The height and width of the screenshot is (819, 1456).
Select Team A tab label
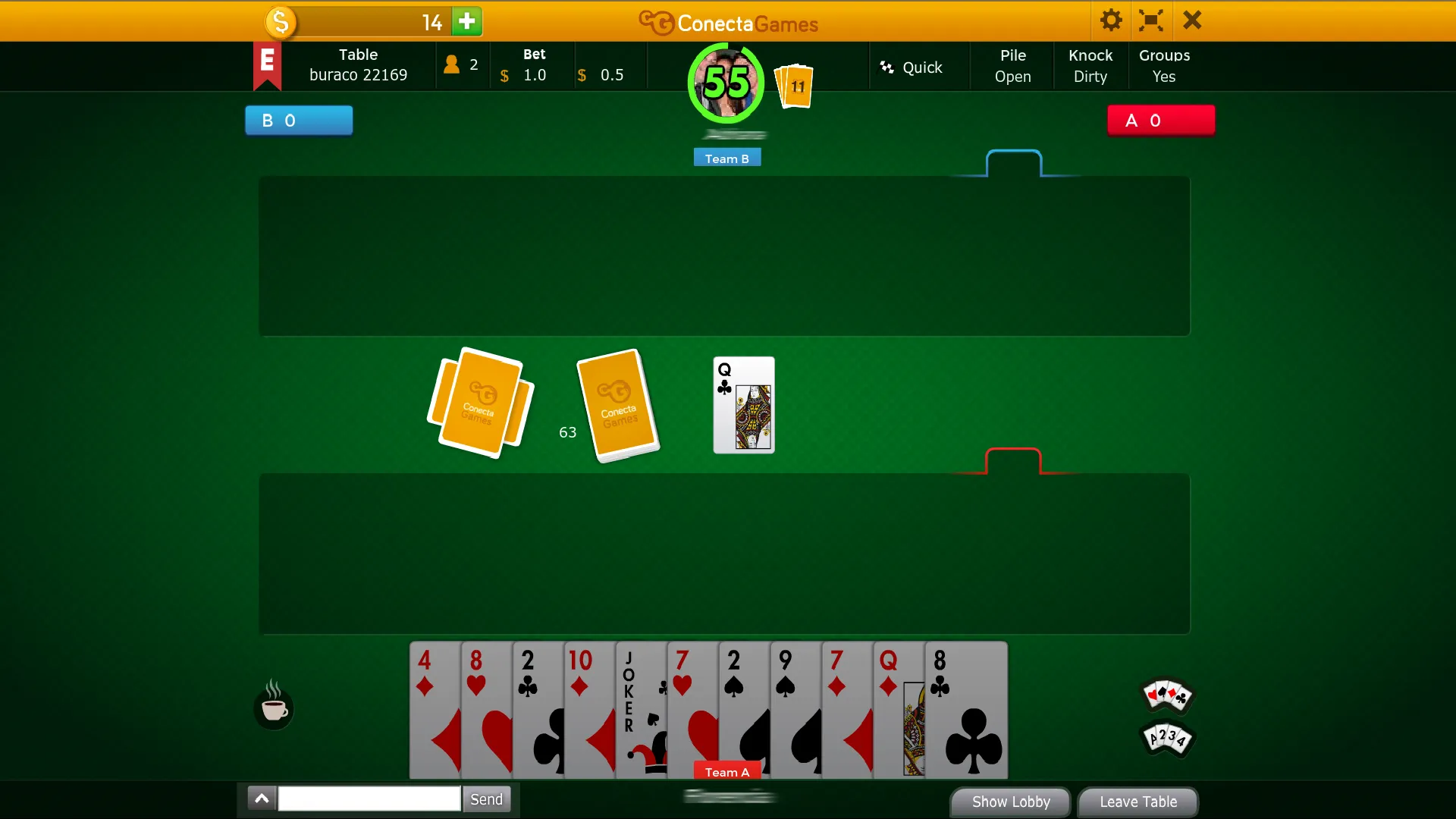(x=727, y=771)
